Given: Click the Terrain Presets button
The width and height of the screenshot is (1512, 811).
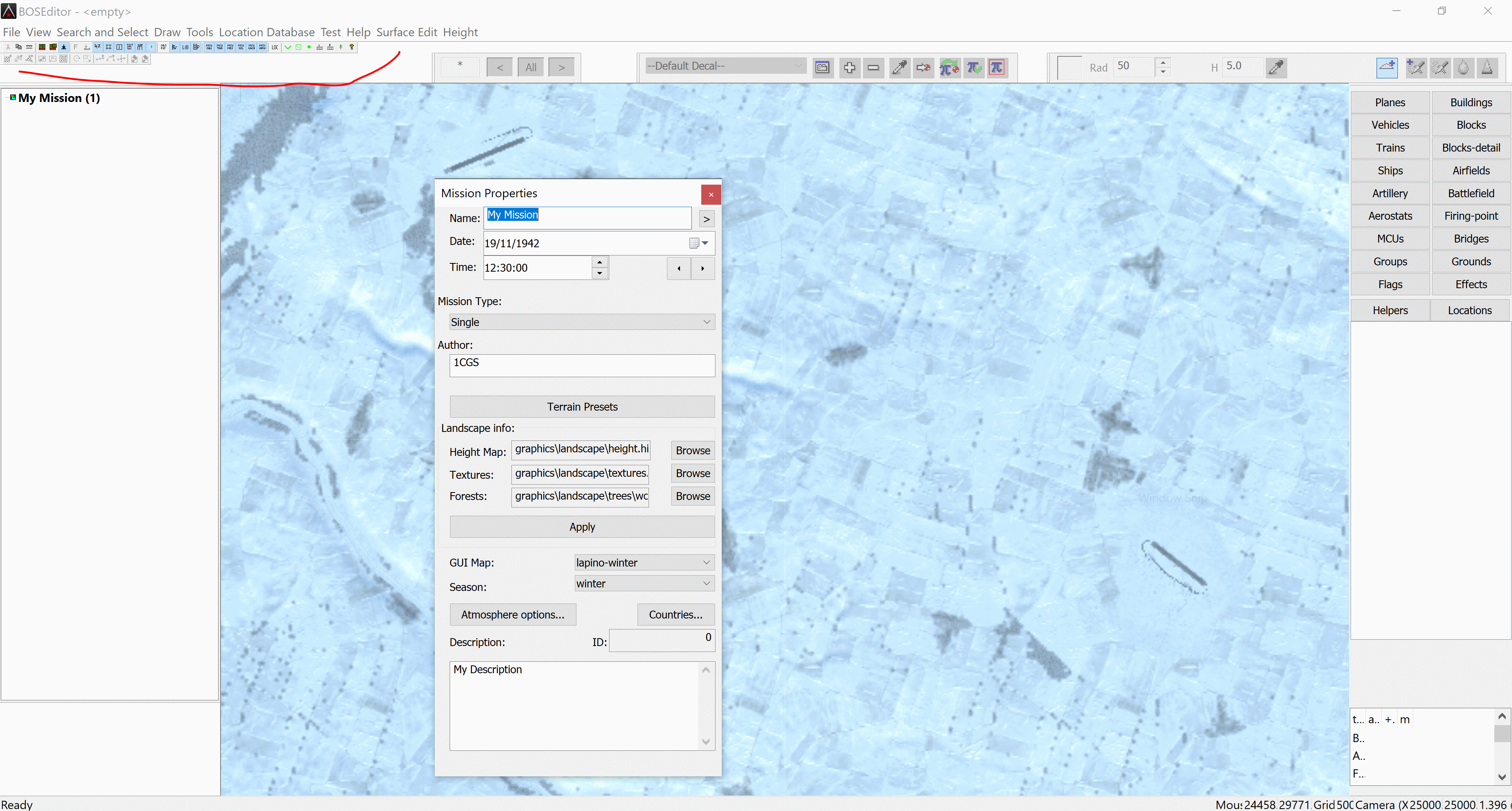Looking at the screenshot, I should 581,407.
